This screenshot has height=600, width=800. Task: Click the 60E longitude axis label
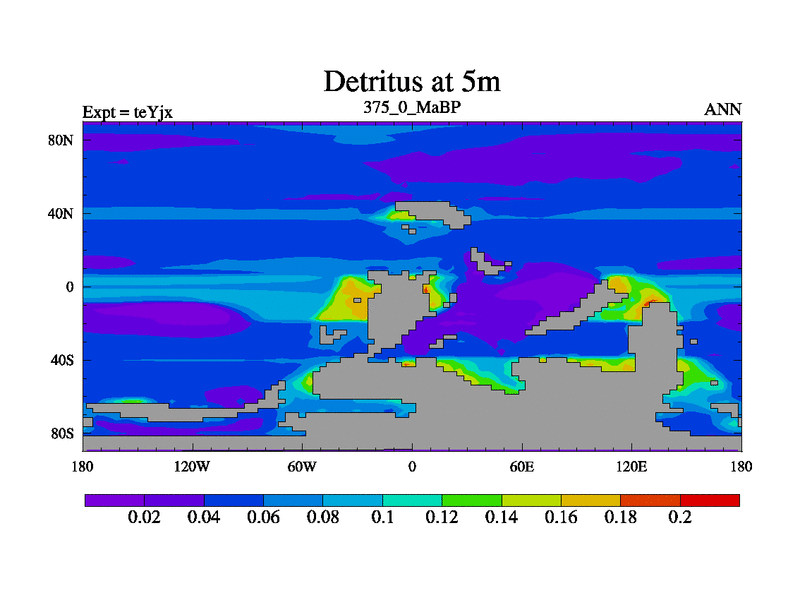521,466
